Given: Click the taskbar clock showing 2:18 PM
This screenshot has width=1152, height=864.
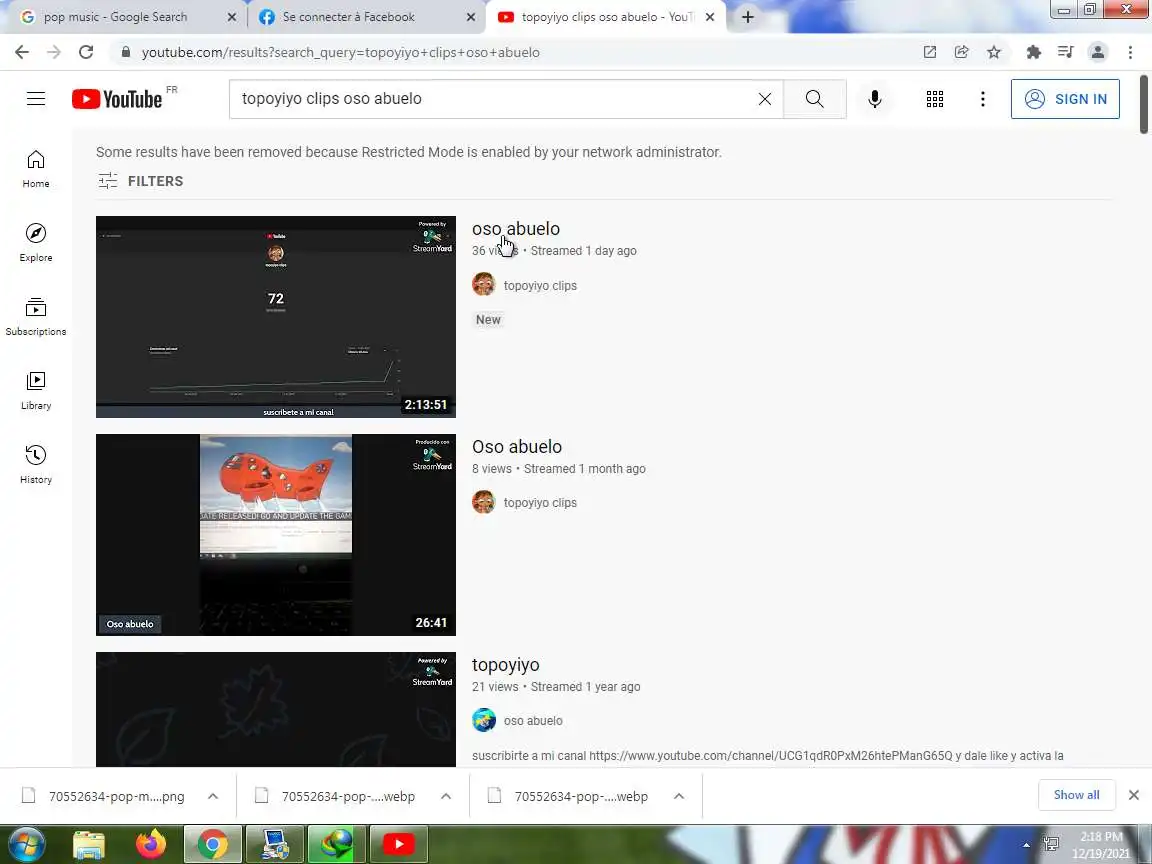Looking at the screenshot, I should point(1101,844).
